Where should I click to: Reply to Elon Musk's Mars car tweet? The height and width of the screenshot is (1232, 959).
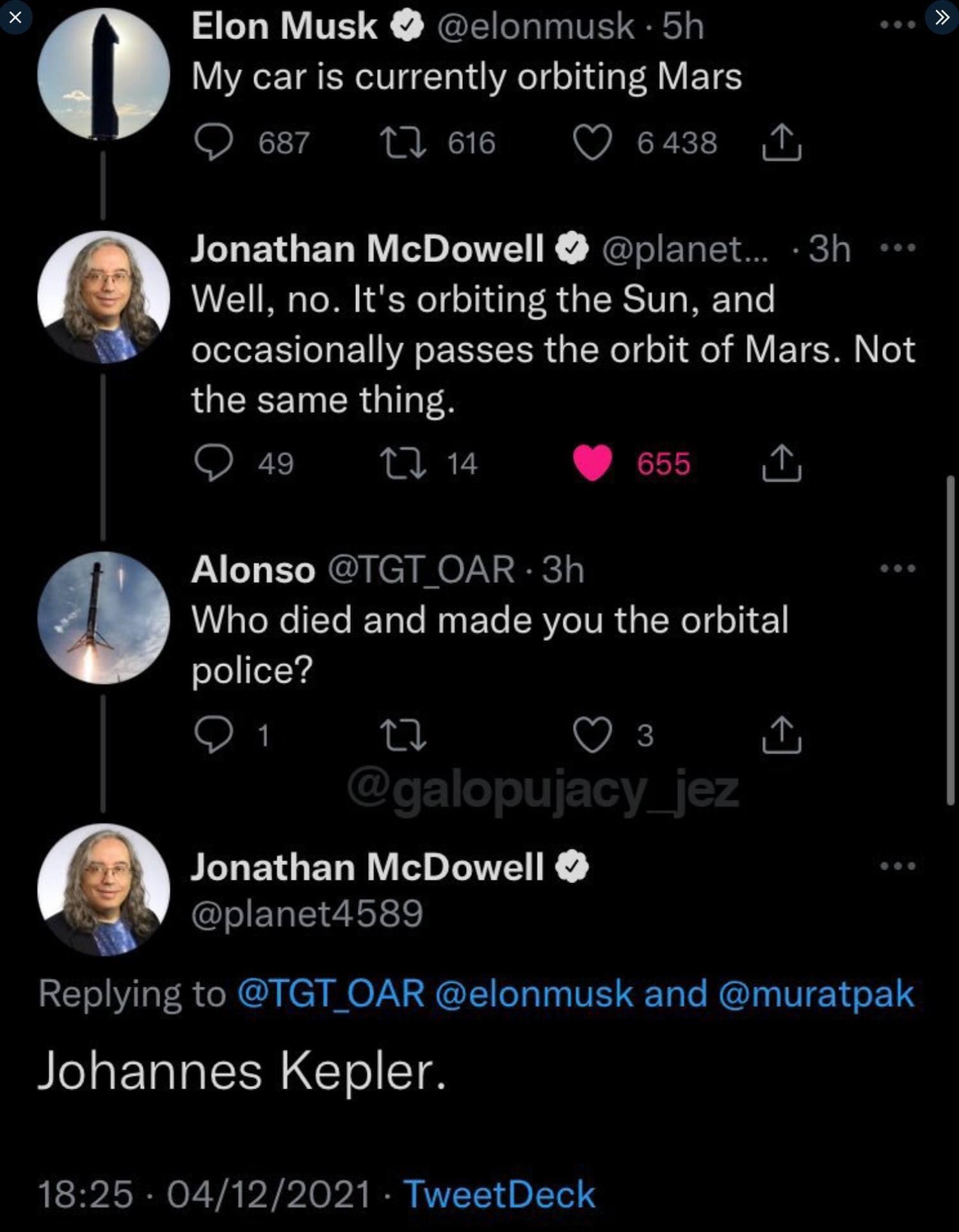(213, 142)
